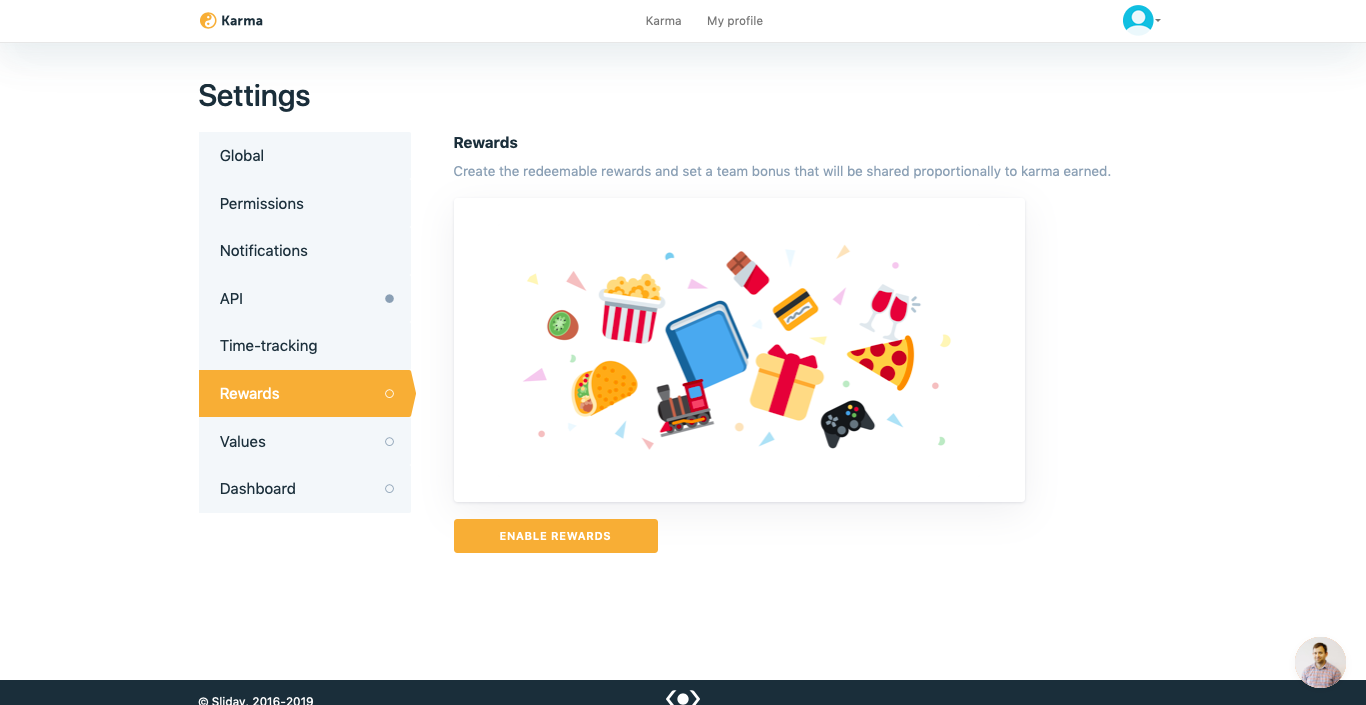Open the Notifications settings tab
Viewport: 1366px width, 705px height.
(305, 251)
